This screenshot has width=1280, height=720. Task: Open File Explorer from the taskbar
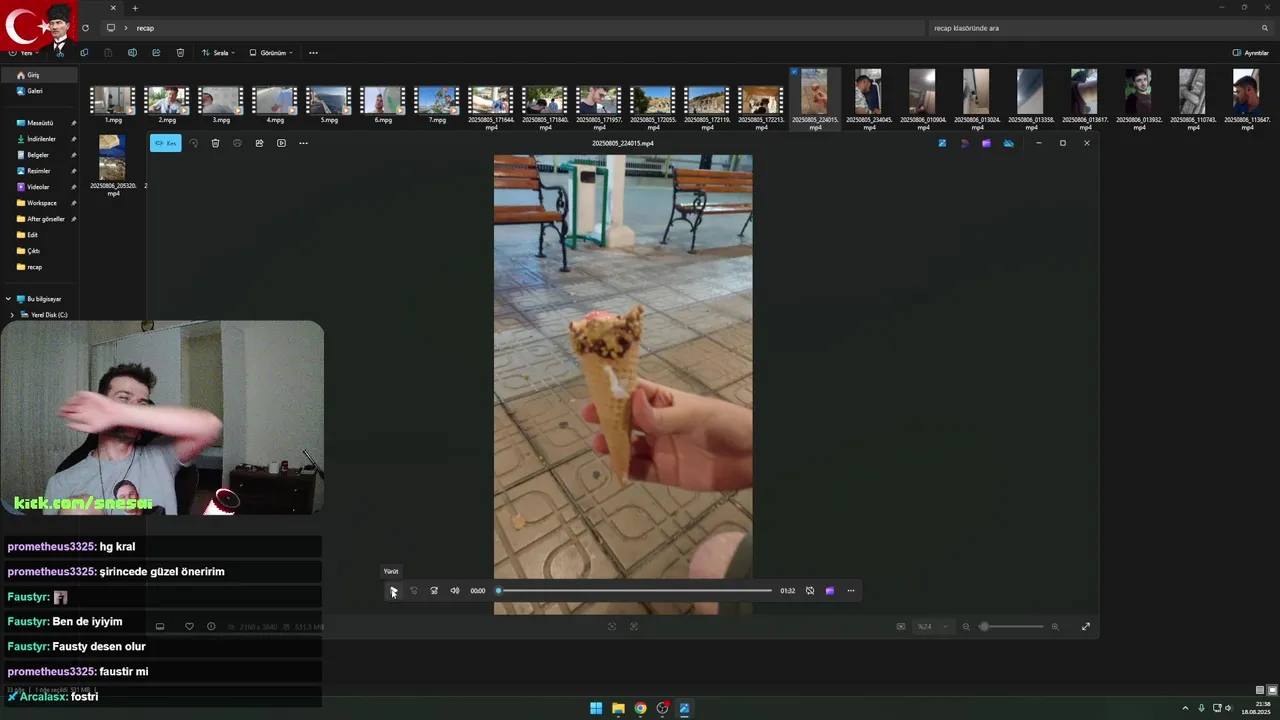[x=618, y=708]
